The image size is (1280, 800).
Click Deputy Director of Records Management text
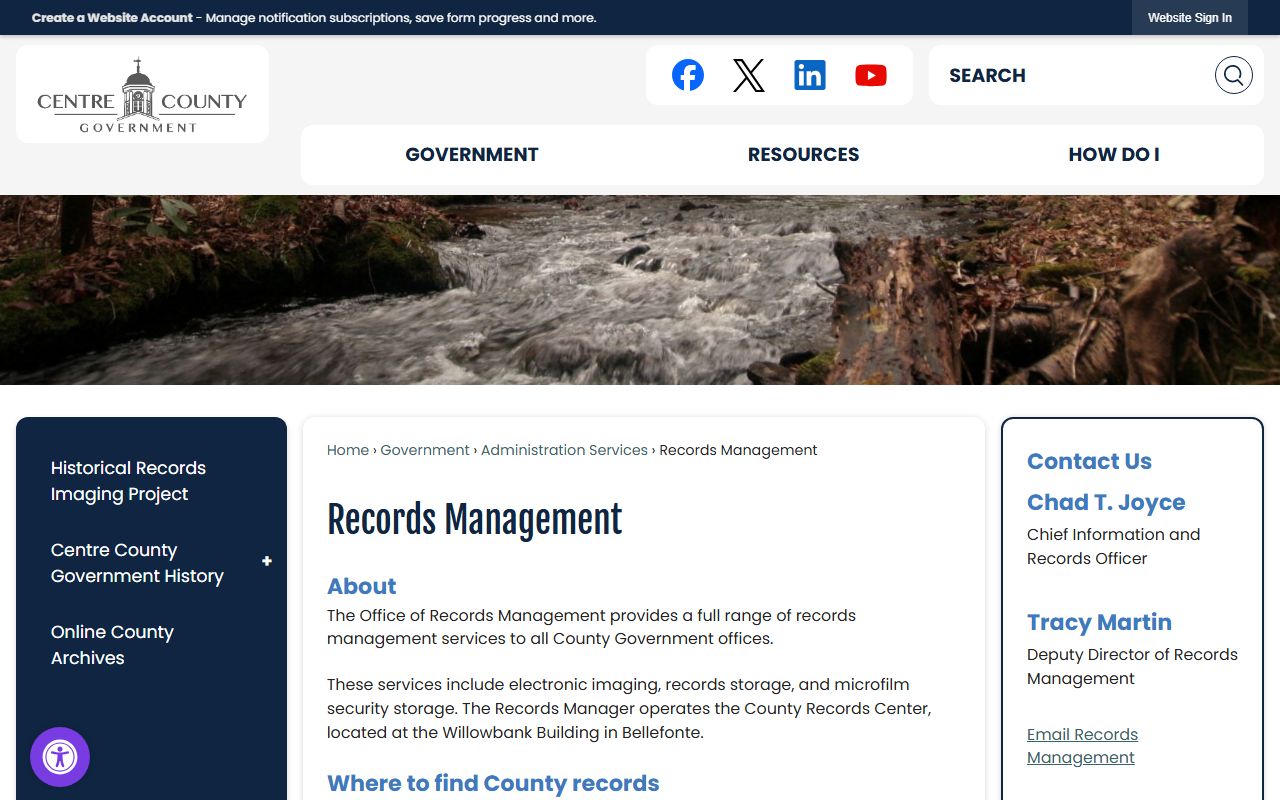pyautogui.click(x=1132, y=666)
